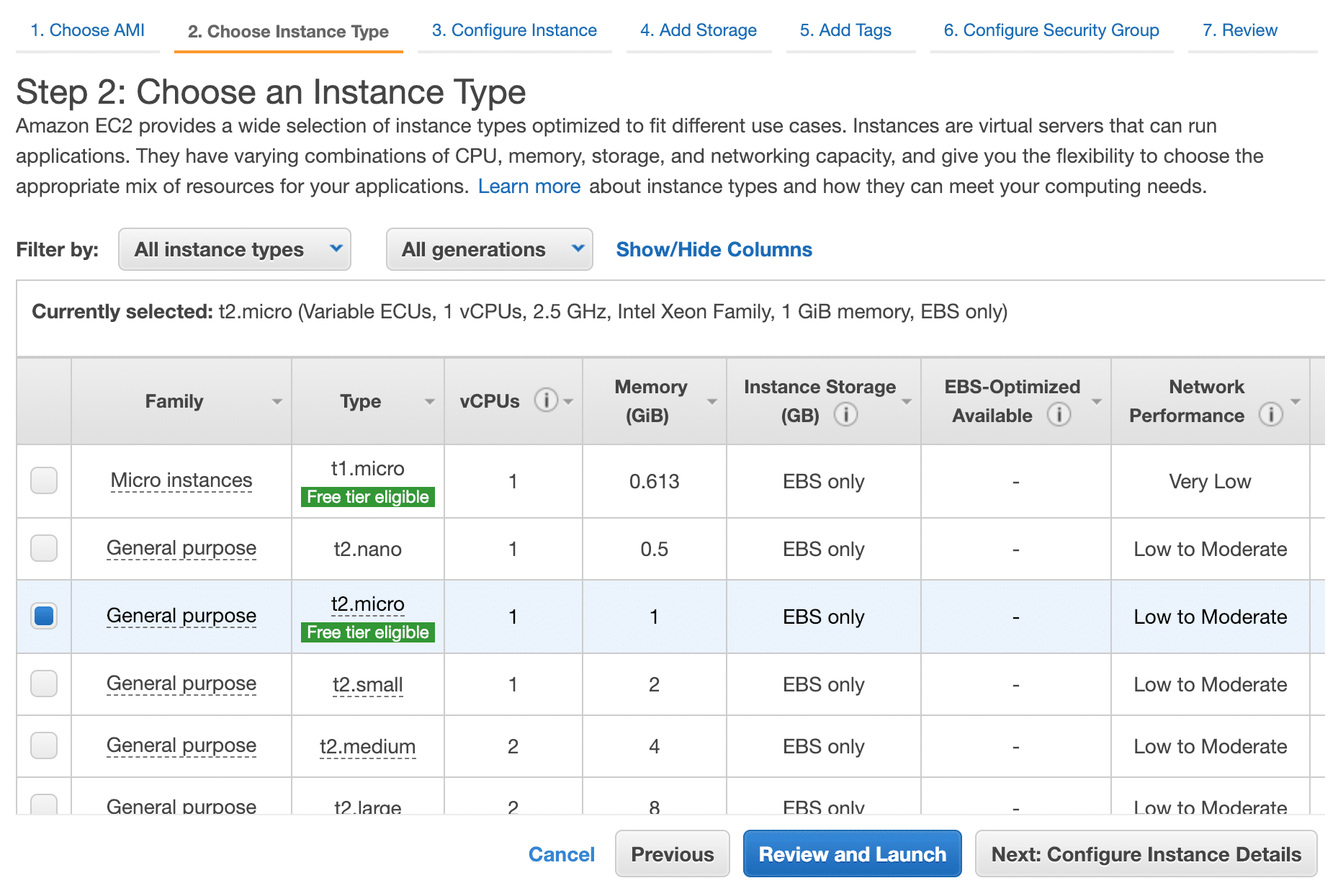Open the All instance types filter dropdown

(234, 249)
